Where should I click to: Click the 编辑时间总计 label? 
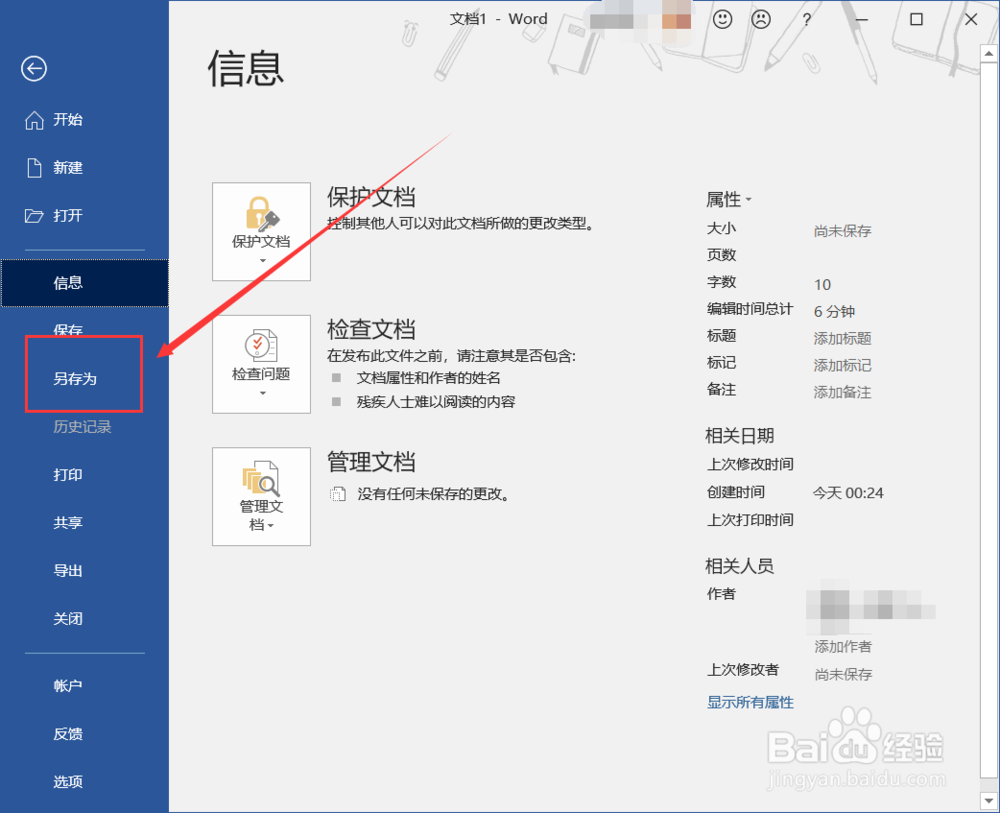click(x=750, y=309)
